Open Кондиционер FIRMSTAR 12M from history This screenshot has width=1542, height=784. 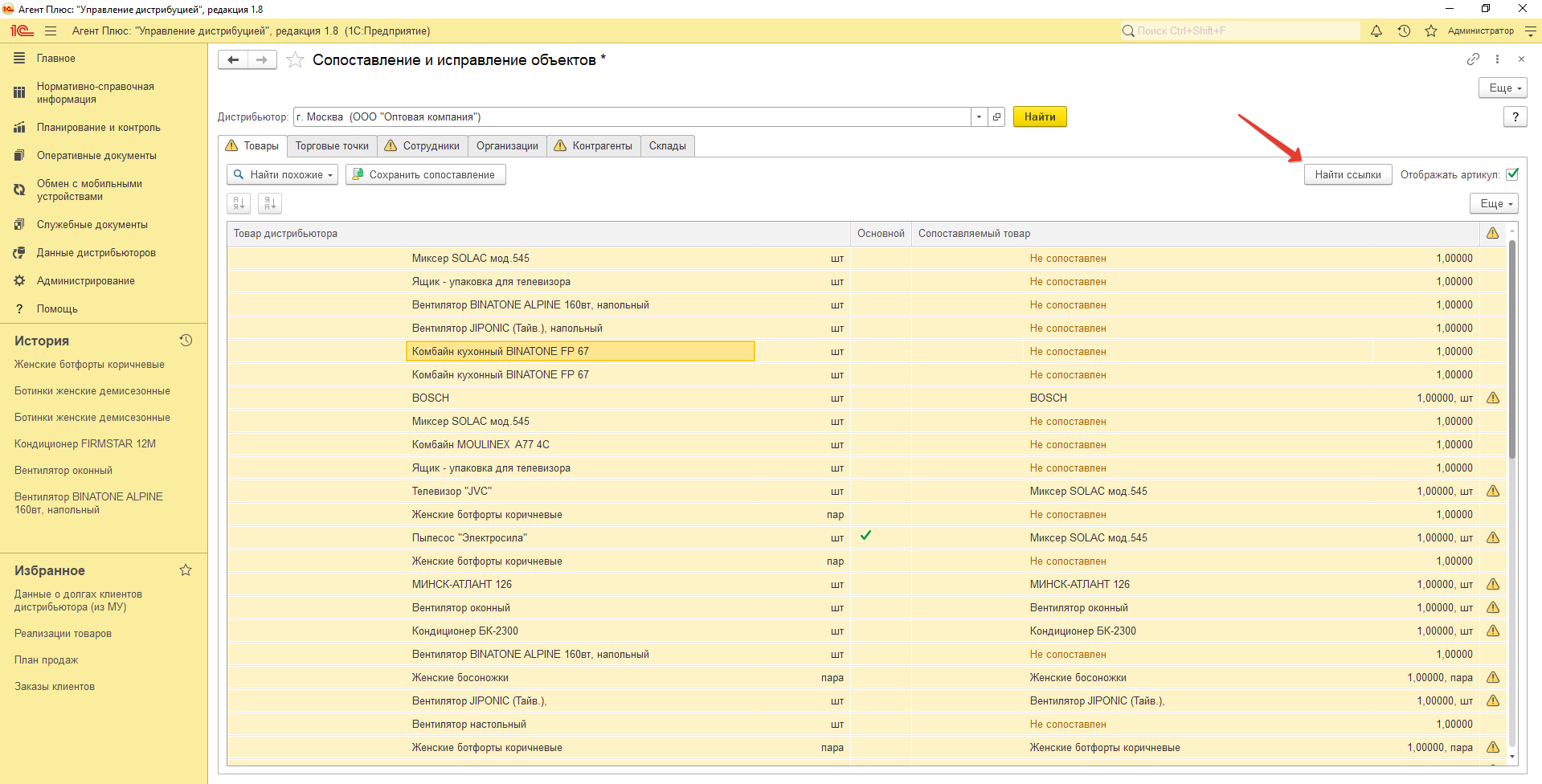(x=85, y=443)
